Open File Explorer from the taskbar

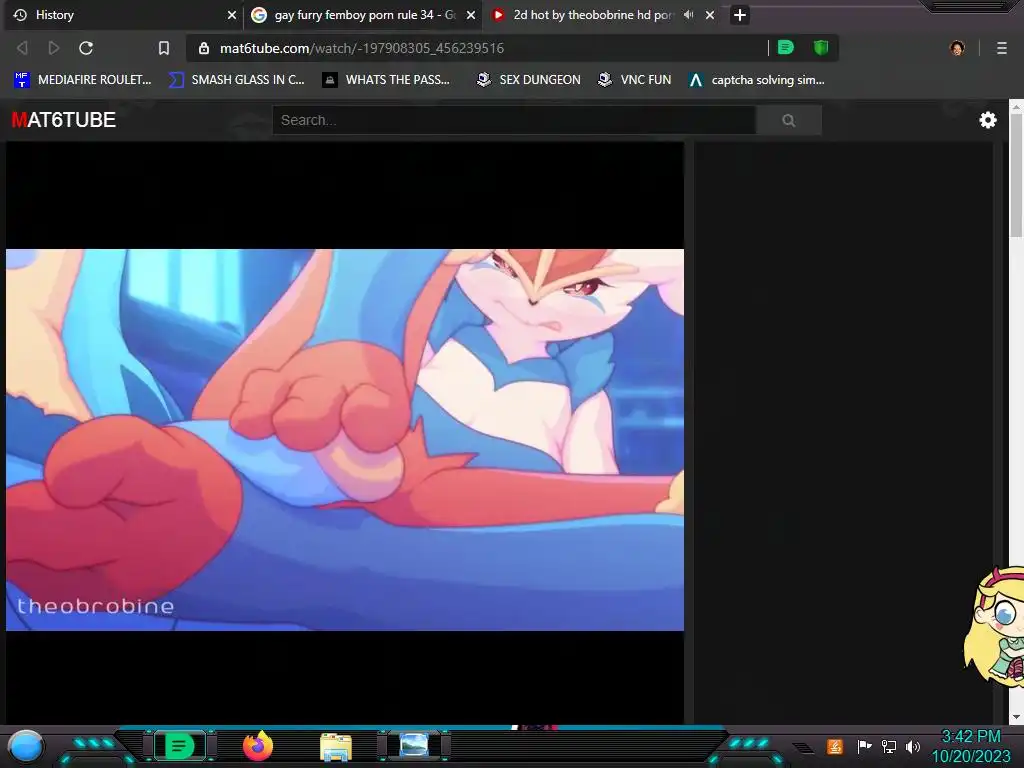click(x=336, y=746)
